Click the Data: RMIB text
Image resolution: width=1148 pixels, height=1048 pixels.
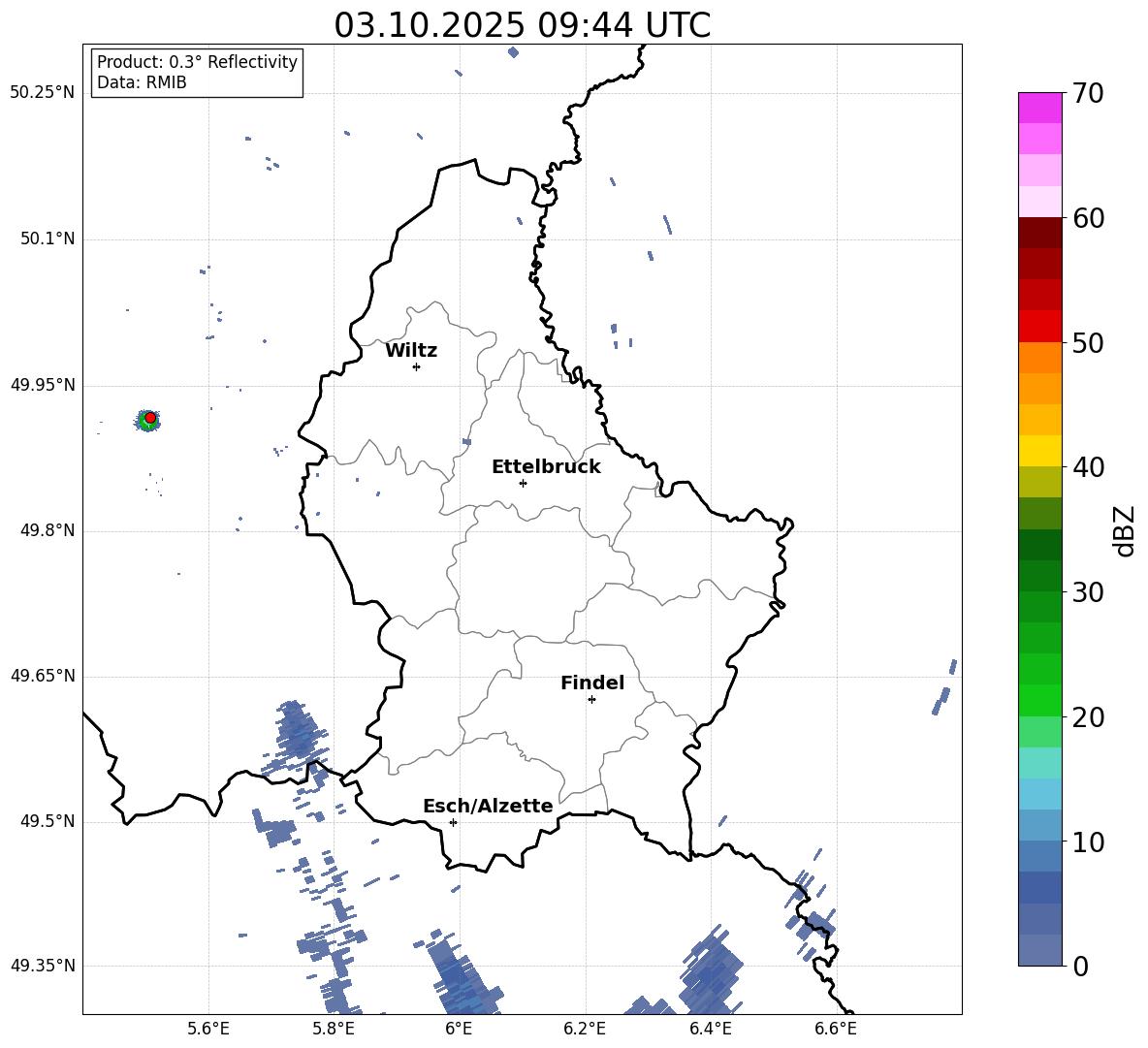[142, 82]
